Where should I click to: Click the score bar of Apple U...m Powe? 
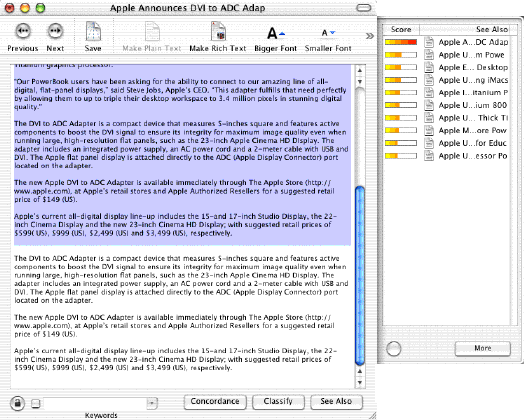point(401,55)
